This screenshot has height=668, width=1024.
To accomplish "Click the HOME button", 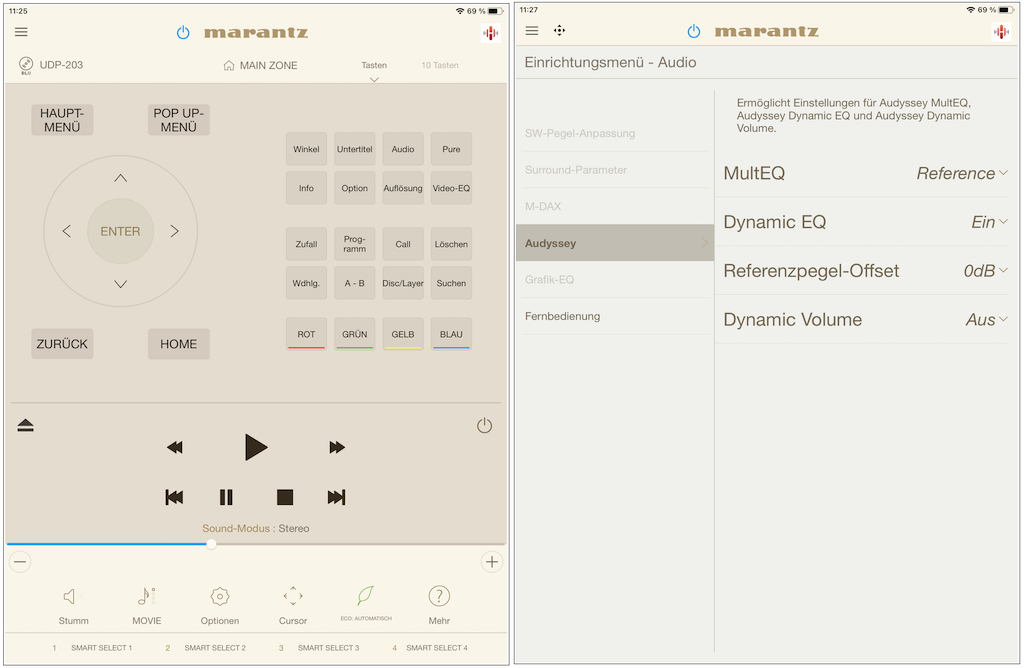I will (x=178, y=344).
